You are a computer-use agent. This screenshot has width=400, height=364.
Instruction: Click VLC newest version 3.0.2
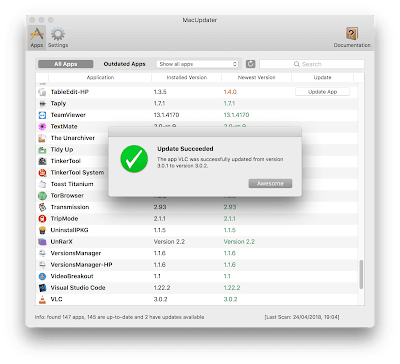[230, 299]
